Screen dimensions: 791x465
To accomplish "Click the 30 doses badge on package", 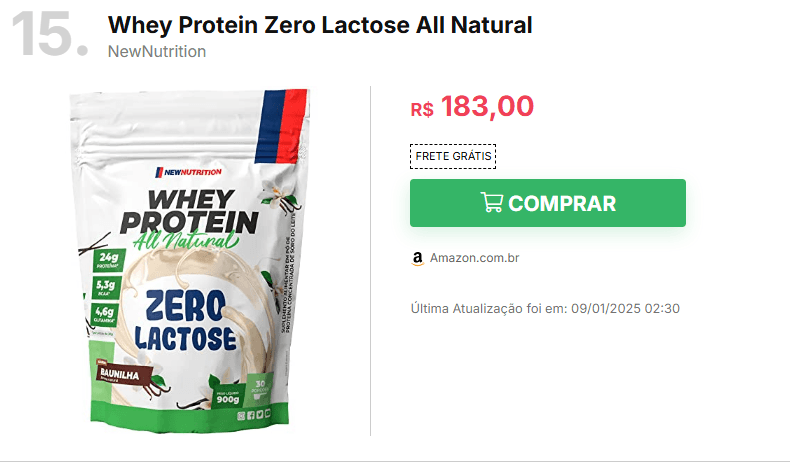I will [x=260, y=388].
